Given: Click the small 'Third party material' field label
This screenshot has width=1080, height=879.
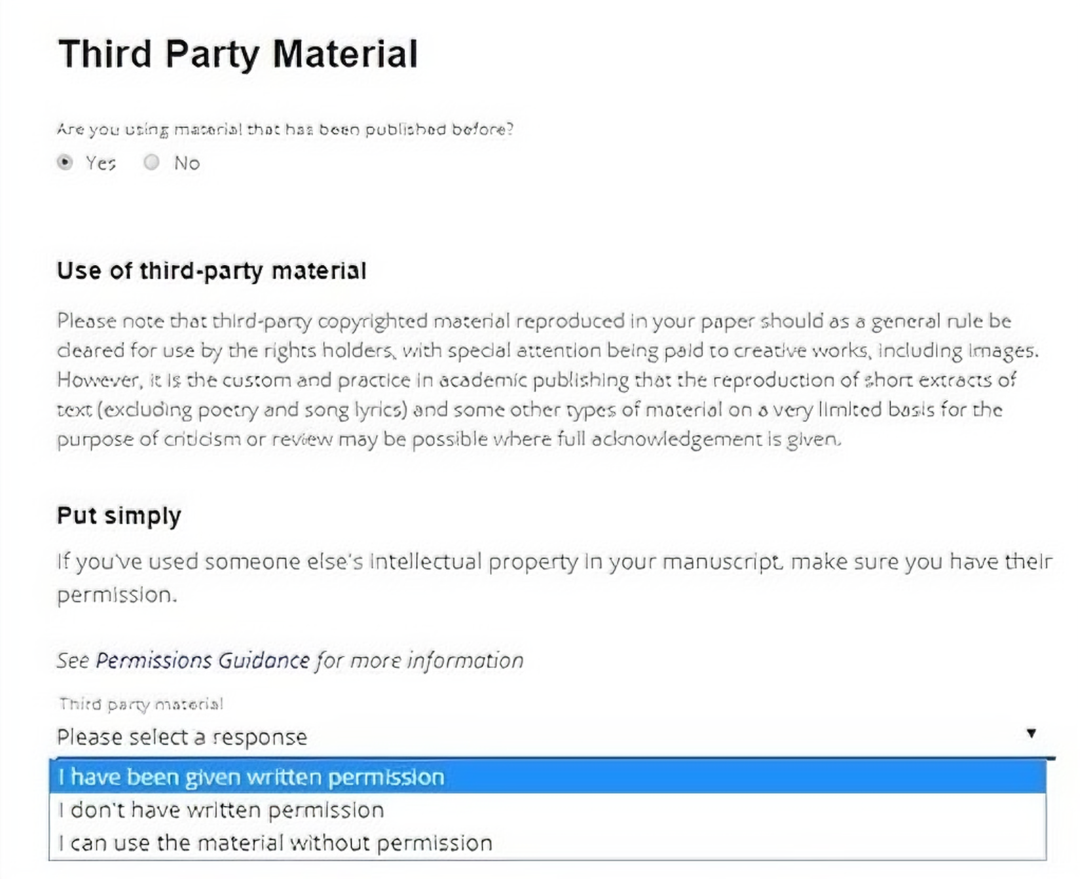Looking at the screenshot, I should tap(141, 704).
